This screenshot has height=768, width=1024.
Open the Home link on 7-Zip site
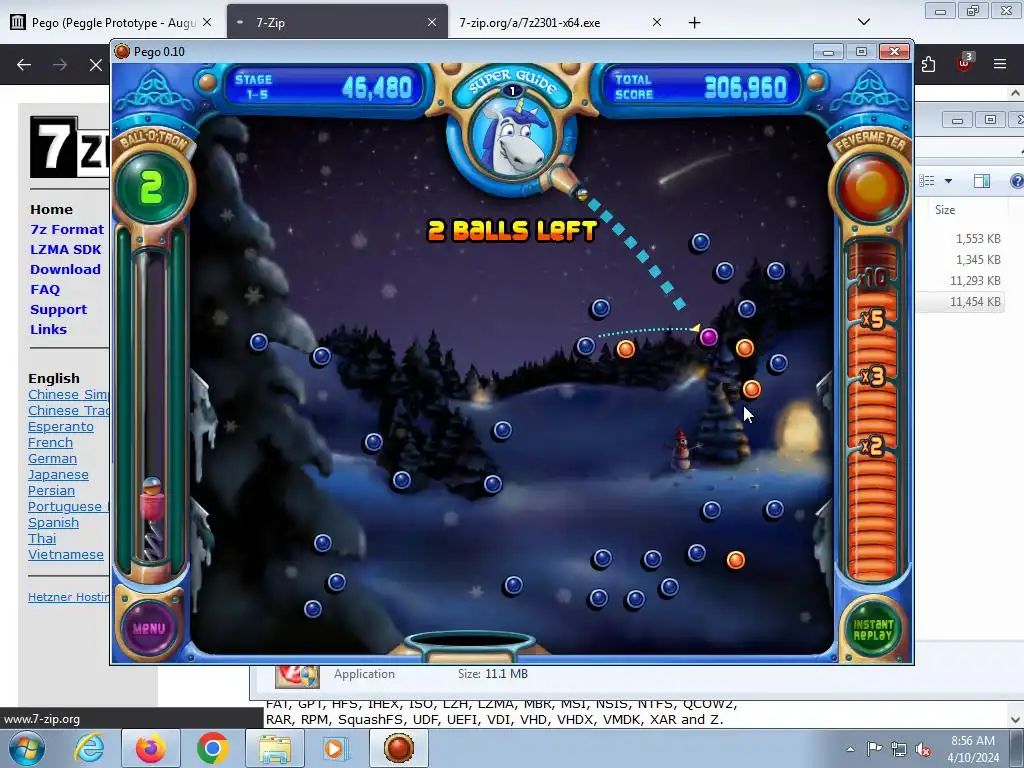(x=51, y=210)
